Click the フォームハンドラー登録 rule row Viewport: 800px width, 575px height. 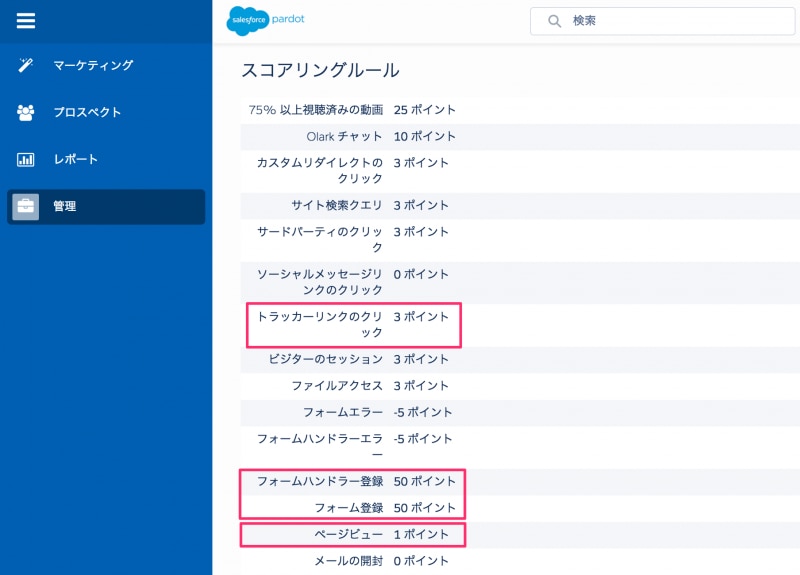click(520, 482)
